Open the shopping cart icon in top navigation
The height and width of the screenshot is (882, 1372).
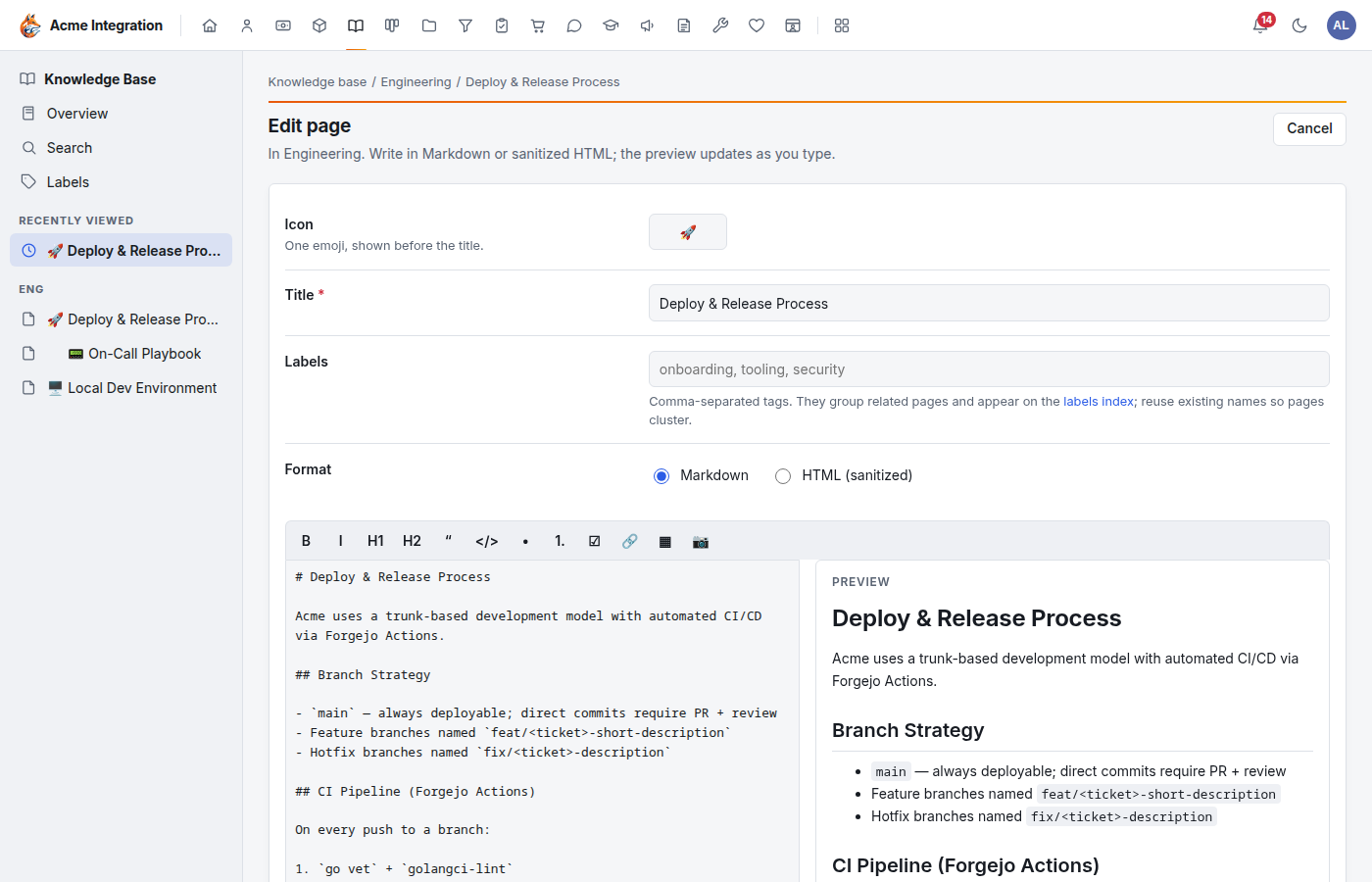point(538,25)
